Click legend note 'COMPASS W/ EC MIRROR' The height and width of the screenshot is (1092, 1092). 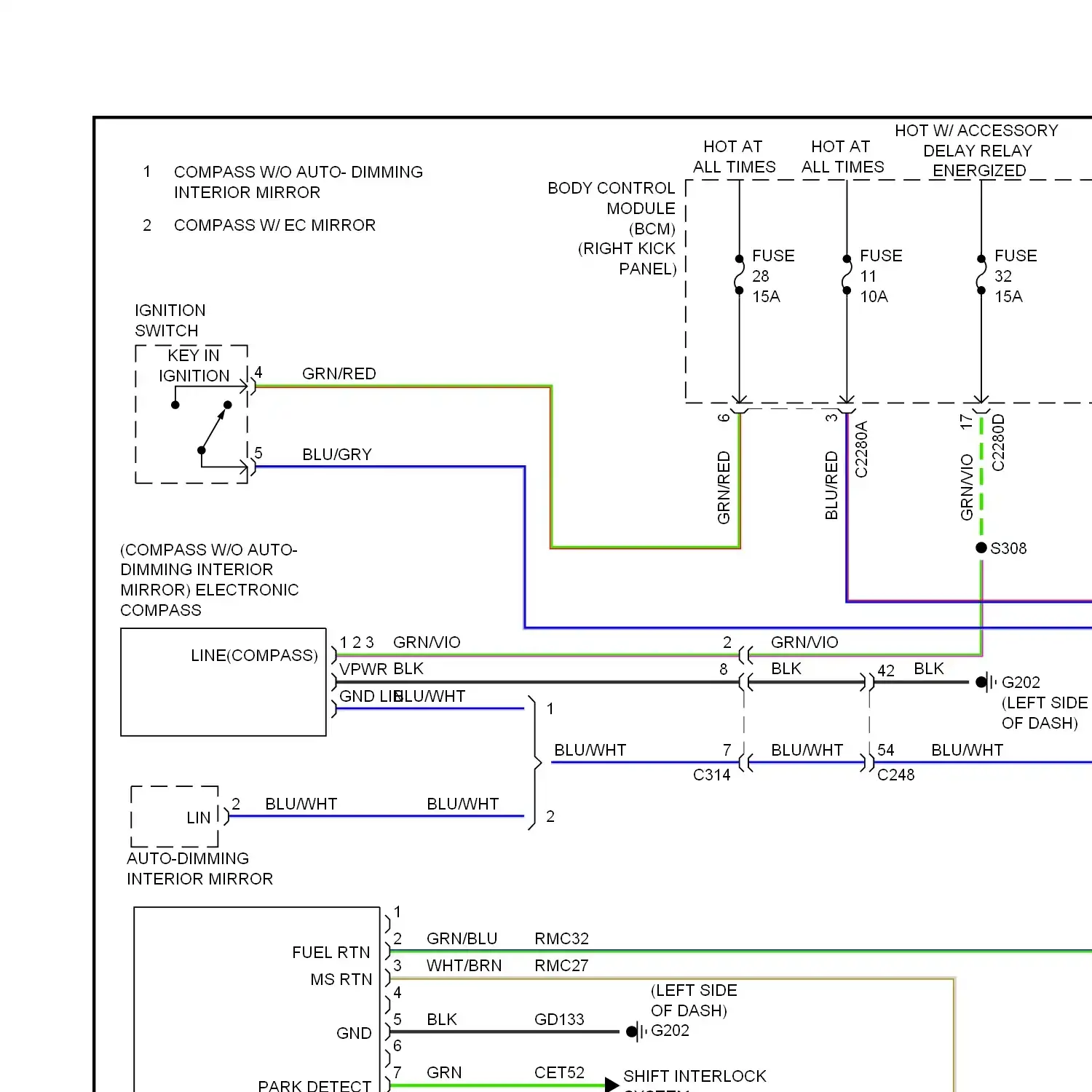pos(274,225)
